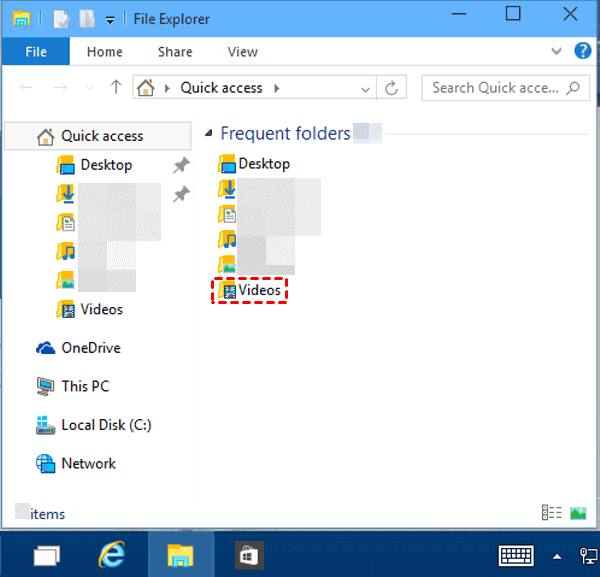This screenshot has width=600, height=577.
Task: Open the Customize Quick Access Toolbar dropdown
Action: 110,20
